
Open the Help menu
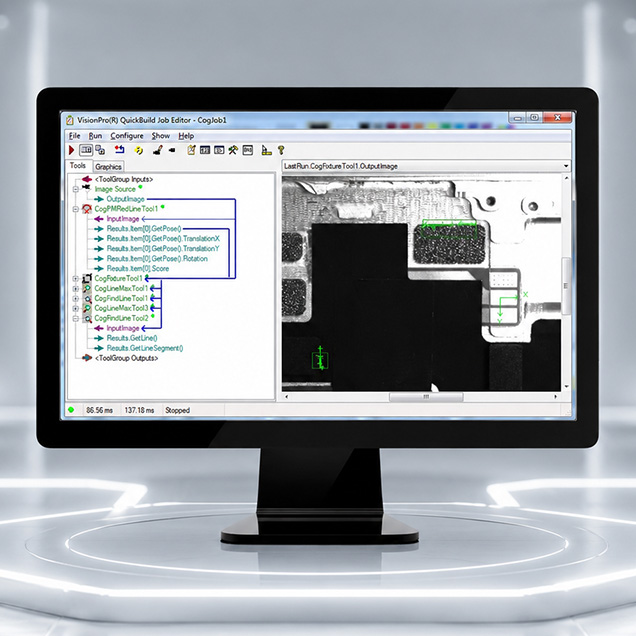point(186,136)
